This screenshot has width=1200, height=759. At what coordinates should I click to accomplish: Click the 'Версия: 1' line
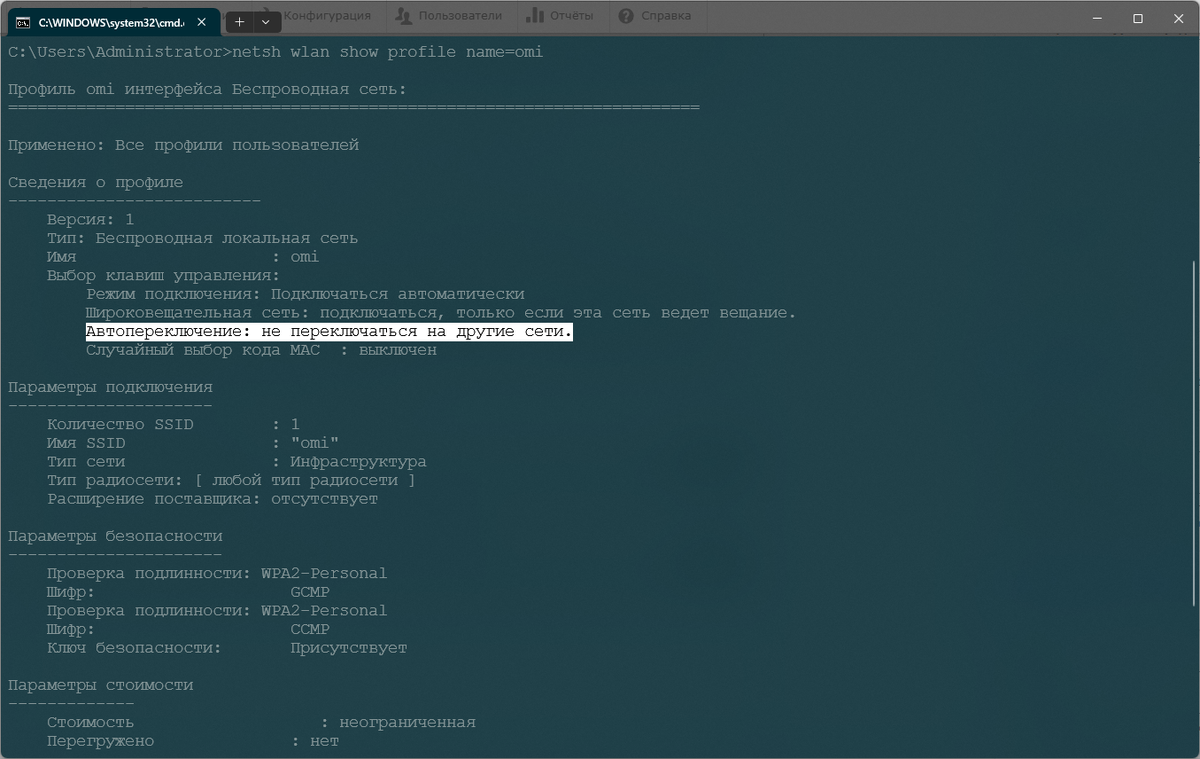(x=90, y=220)
